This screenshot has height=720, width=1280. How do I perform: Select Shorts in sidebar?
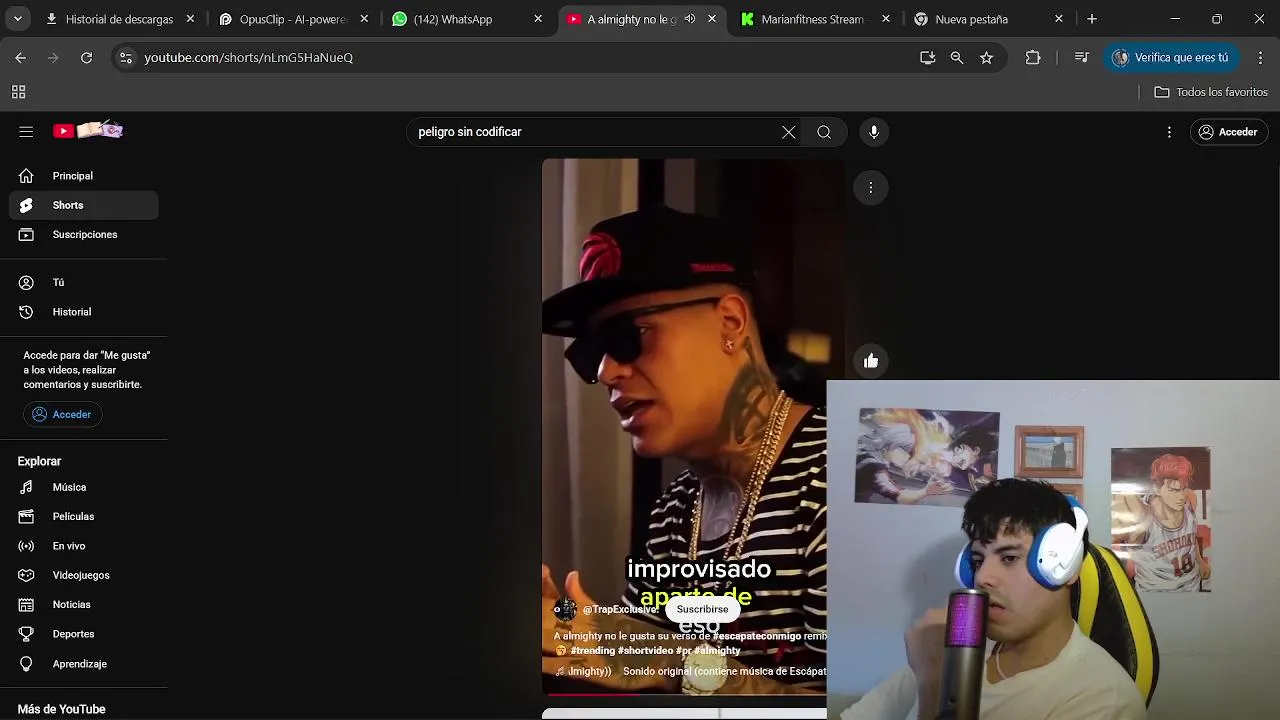point(84,205)
